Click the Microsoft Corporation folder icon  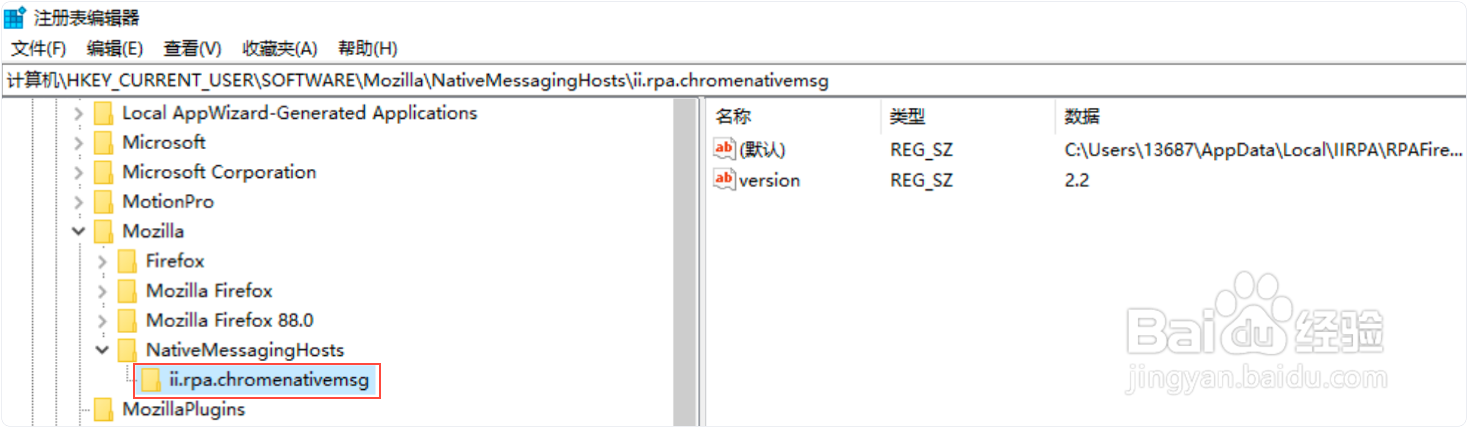point(104,172)
